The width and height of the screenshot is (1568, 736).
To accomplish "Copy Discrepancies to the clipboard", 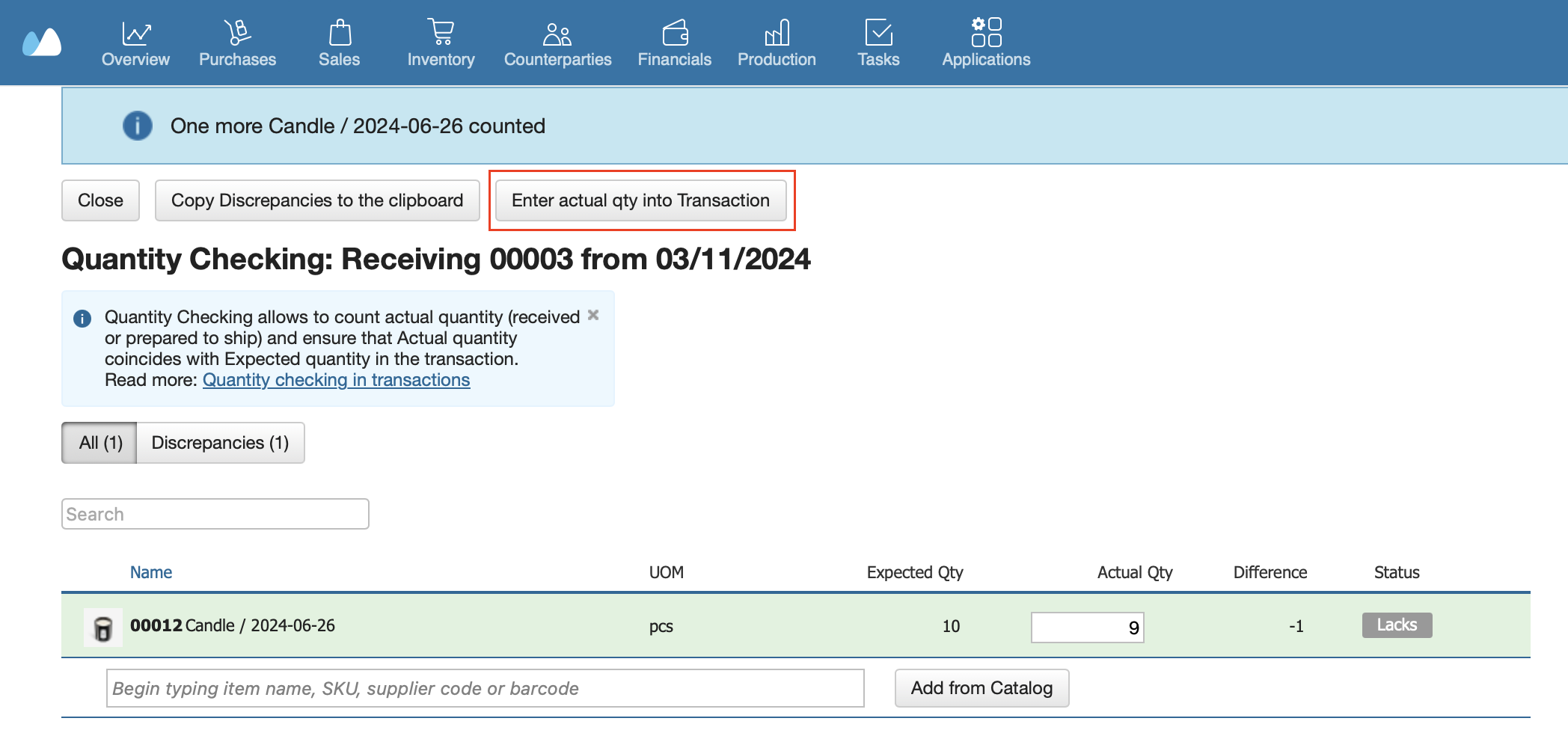I will [x=317, y=200].
